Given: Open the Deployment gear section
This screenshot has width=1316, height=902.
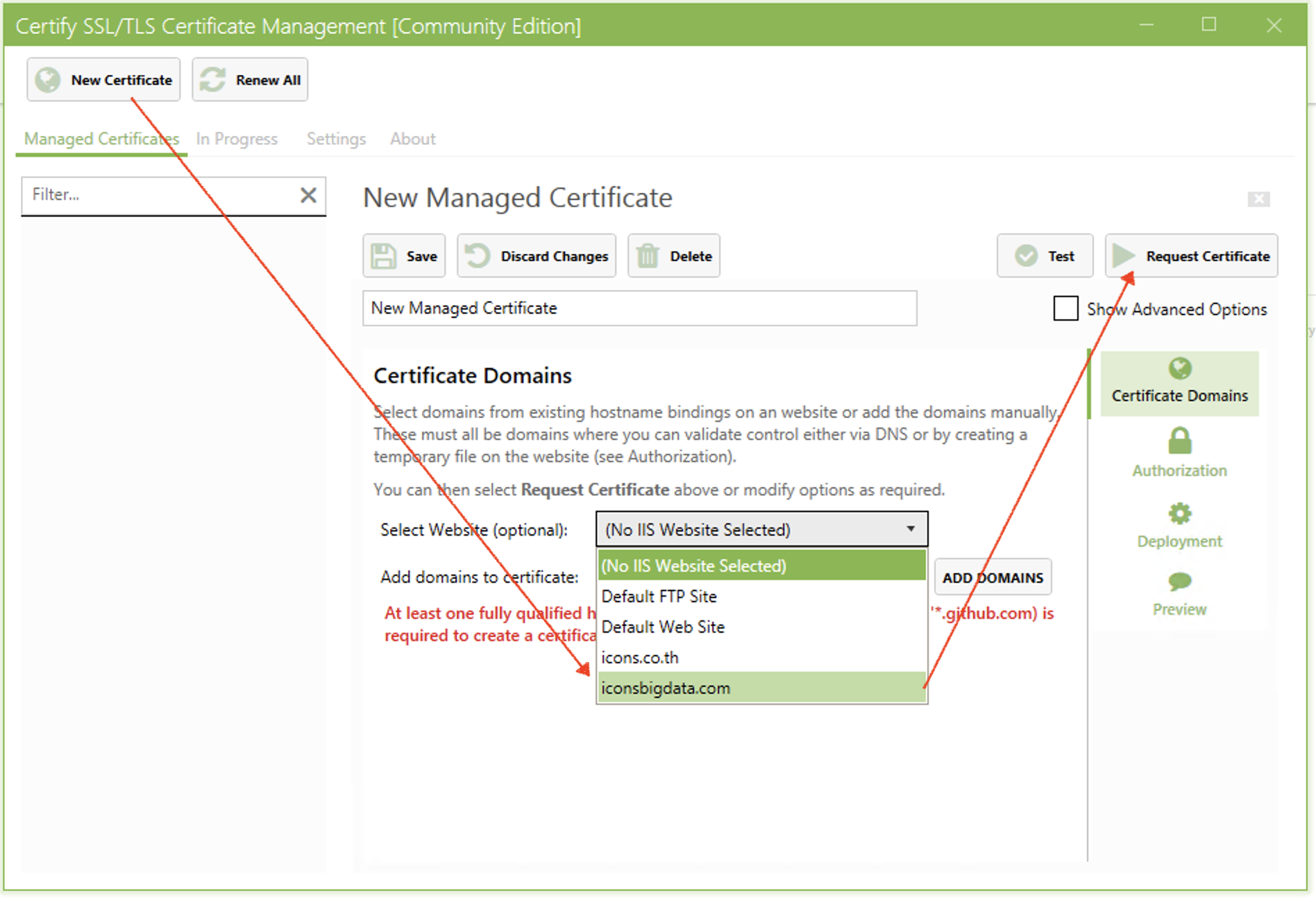Looking at the screenshot, I should 1179,525.
